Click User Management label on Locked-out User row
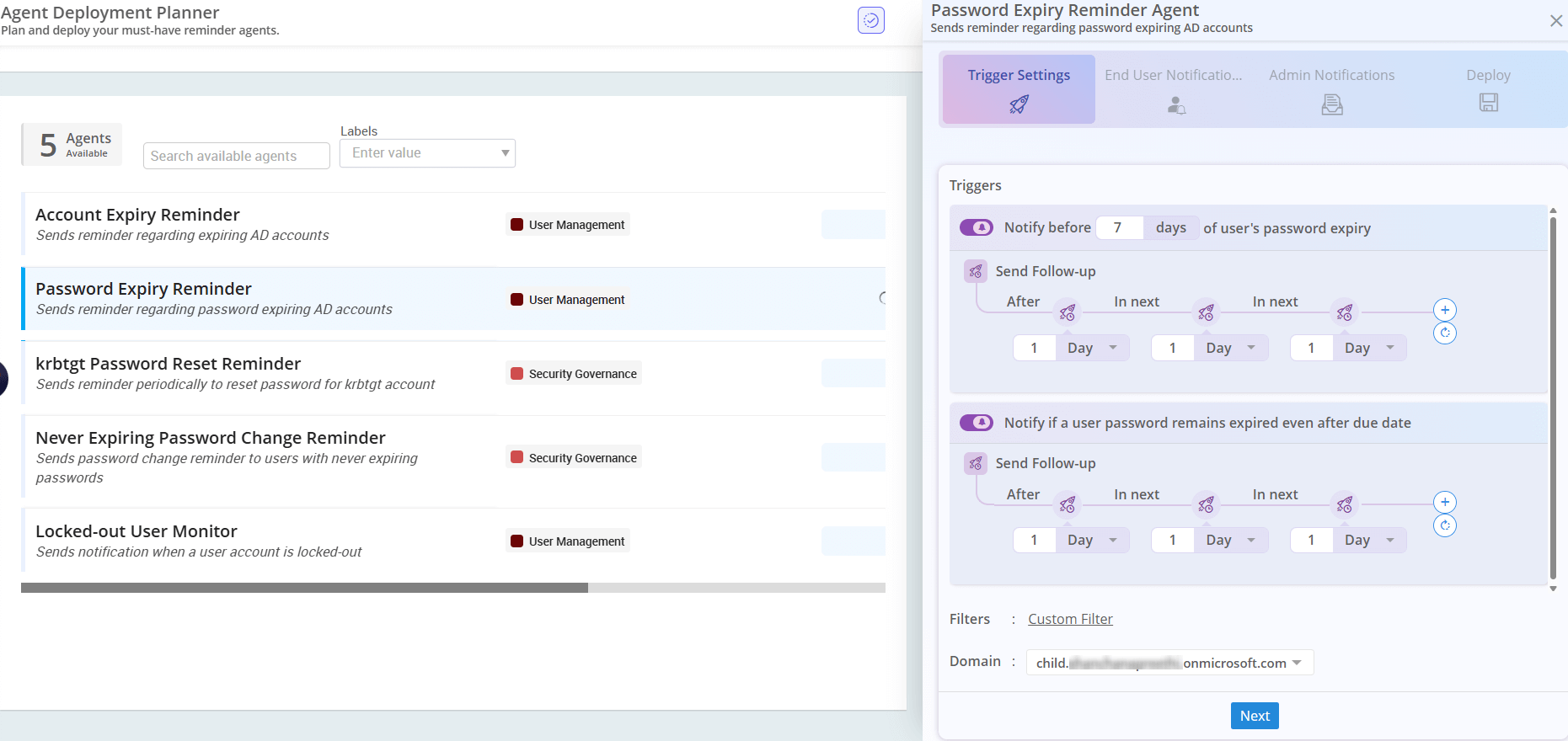 tap(568, 541)
